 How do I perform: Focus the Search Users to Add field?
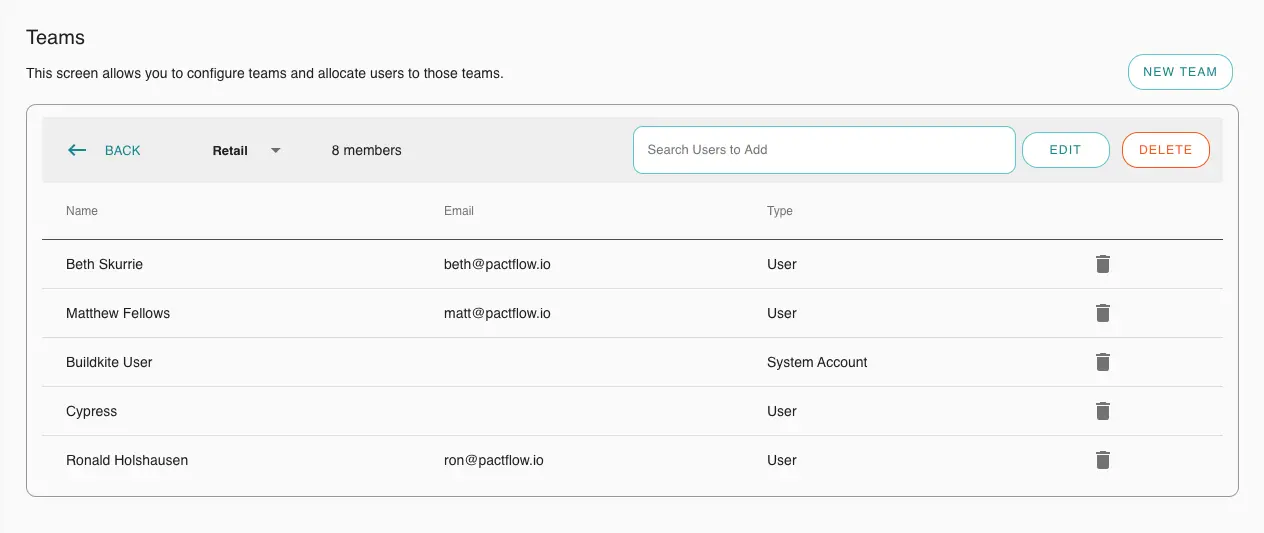point(823,150)
